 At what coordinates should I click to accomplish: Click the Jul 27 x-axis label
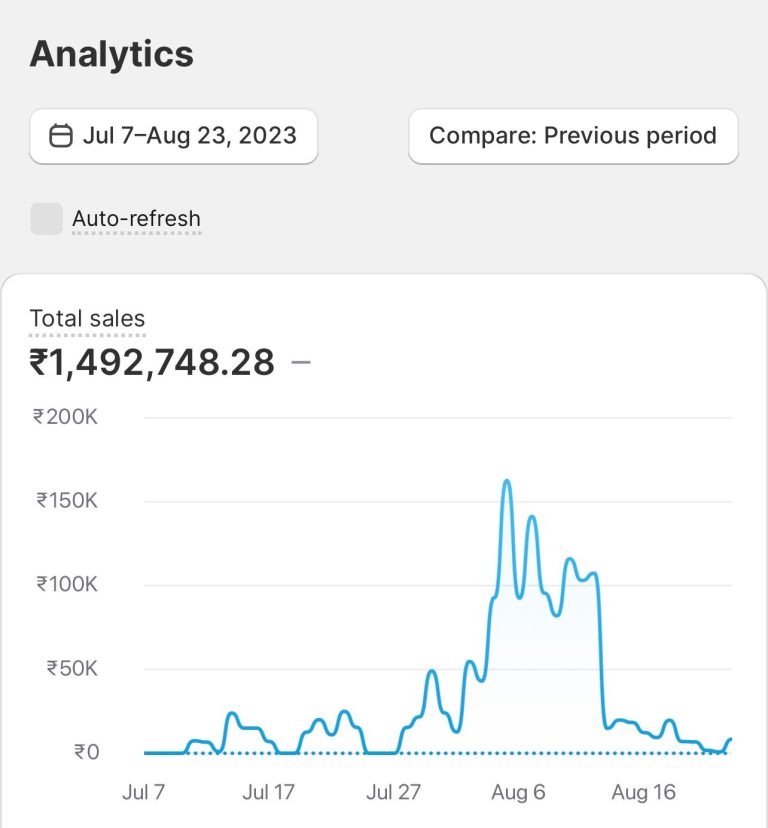click(x=393, y=792)
